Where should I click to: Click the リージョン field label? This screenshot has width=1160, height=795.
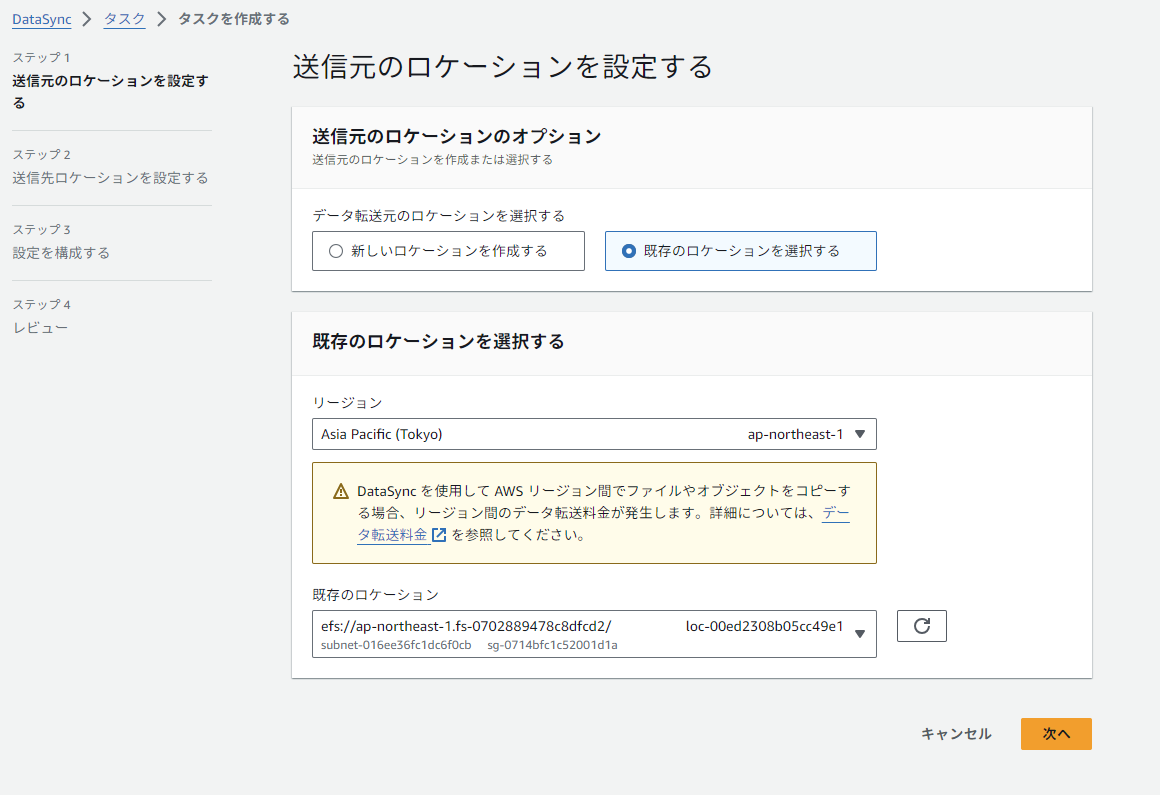coord(347,402)
